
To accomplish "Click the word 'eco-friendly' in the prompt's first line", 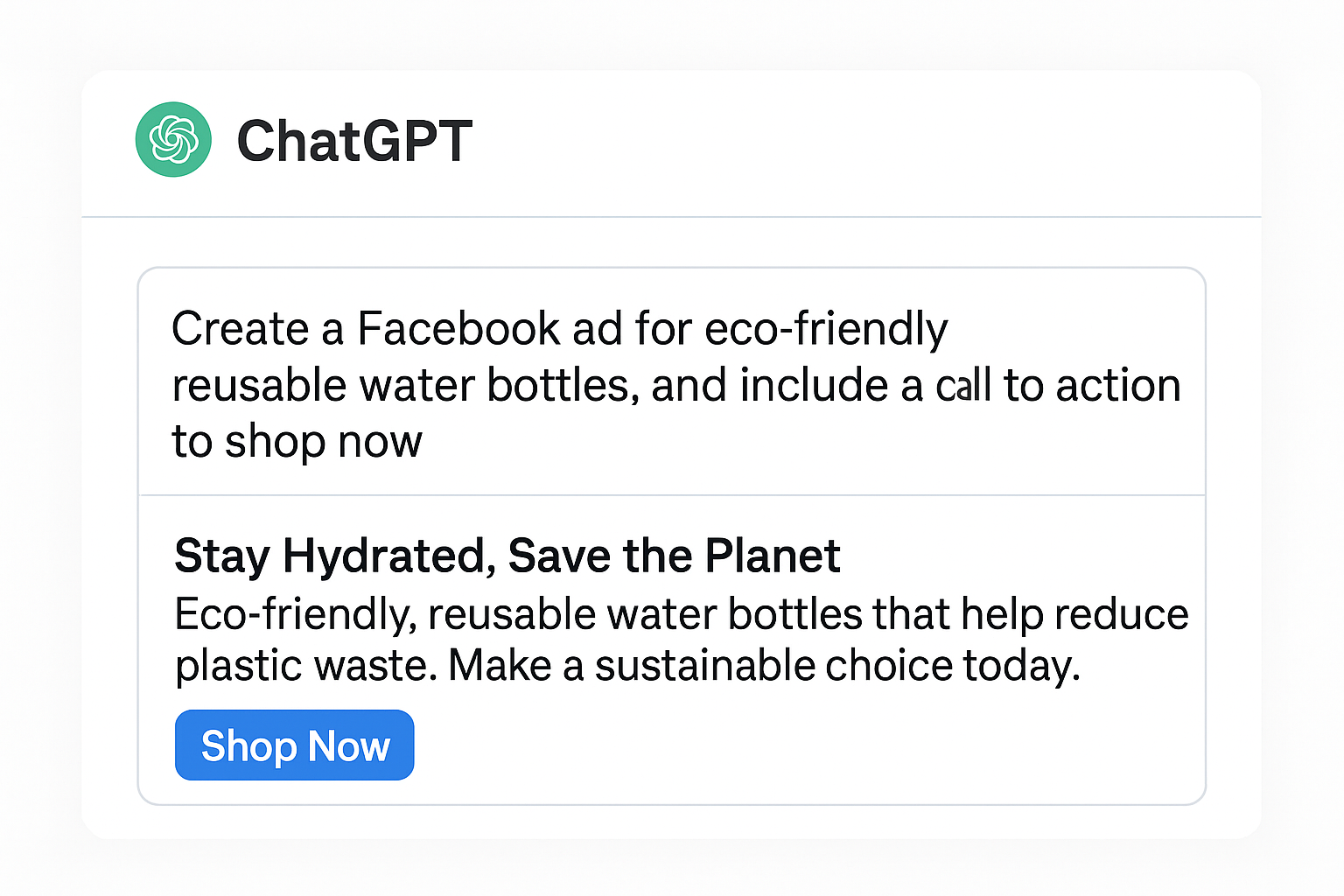I will point(826,330).
